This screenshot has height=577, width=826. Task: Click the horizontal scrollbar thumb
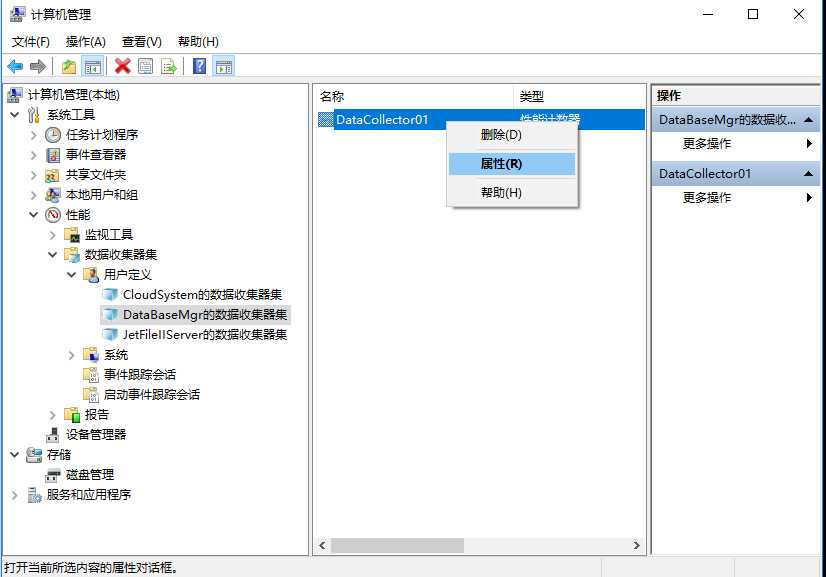397,545
